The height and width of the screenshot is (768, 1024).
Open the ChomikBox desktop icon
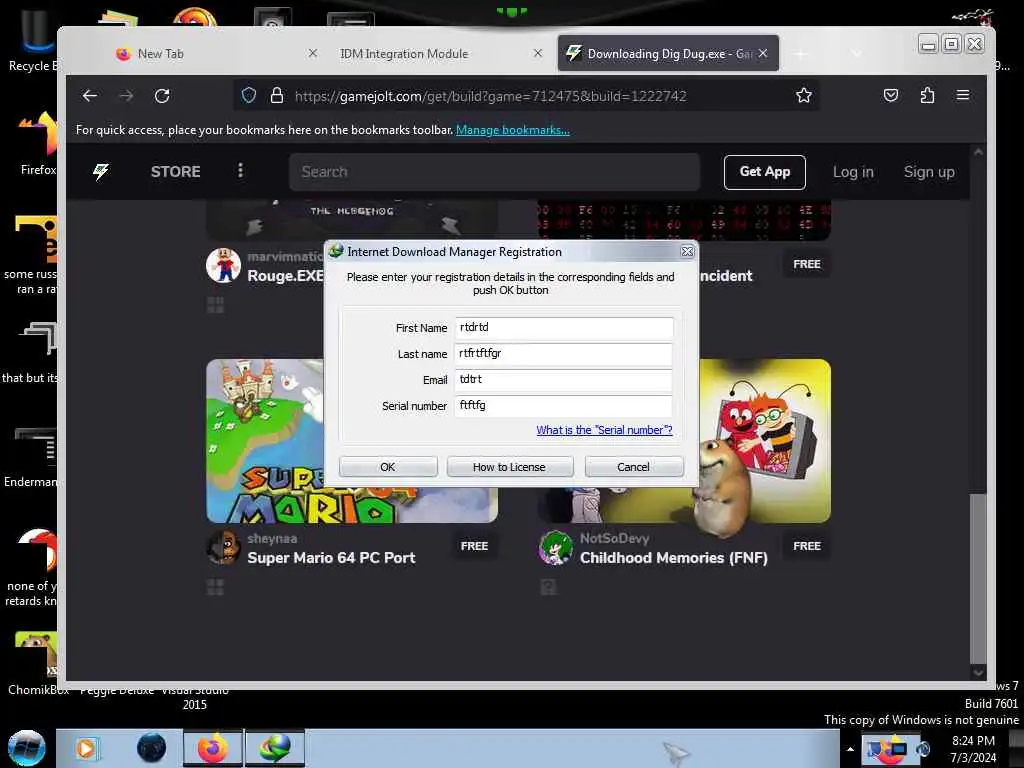click(x=36, y=664)
